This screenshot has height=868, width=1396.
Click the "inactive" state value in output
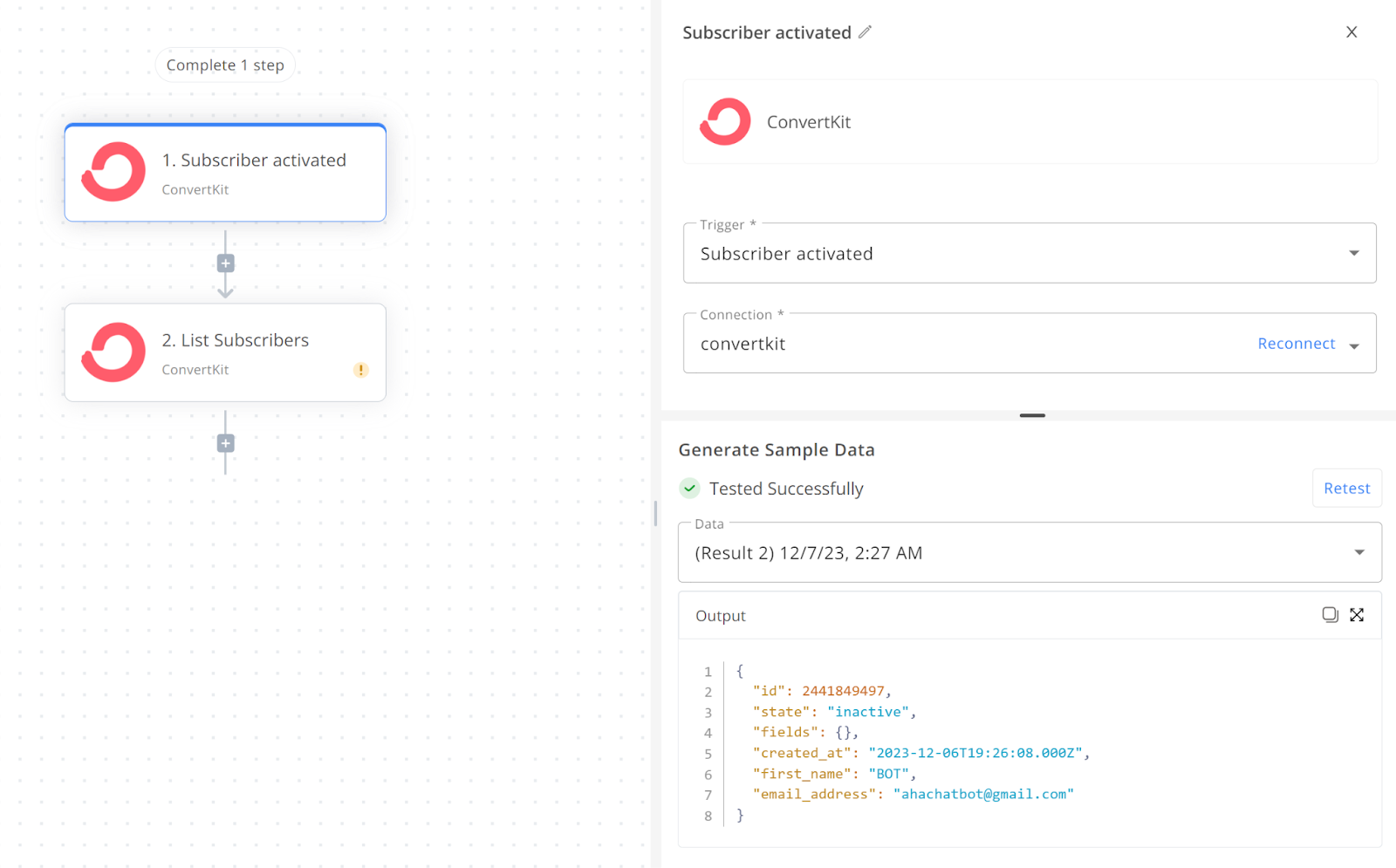(x=868, y=712)
